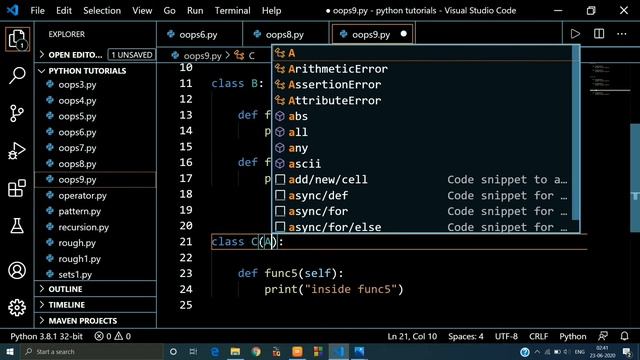The height and width of the screenshot is (360, 640).
Task: Click the editor minimap preview
Action: pyautogui.click(x=610, y=80)
